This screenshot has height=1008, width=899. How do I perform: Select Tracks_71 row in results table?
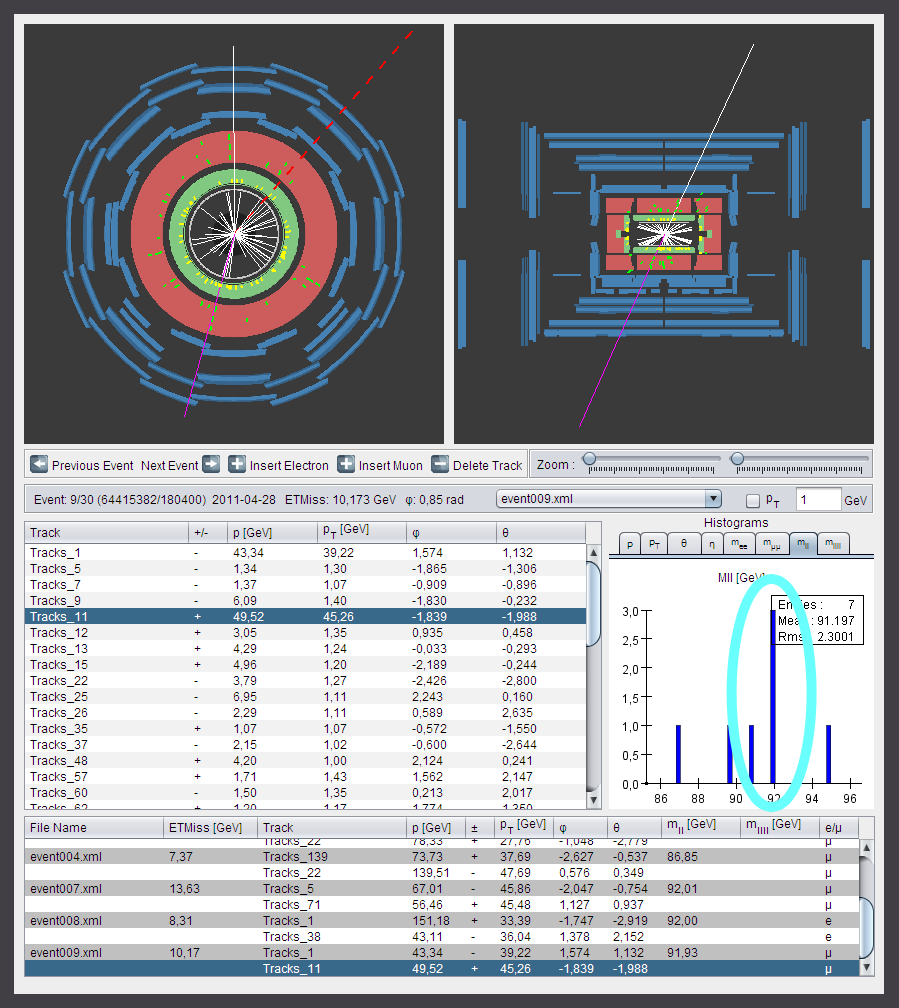coord(442,905)
